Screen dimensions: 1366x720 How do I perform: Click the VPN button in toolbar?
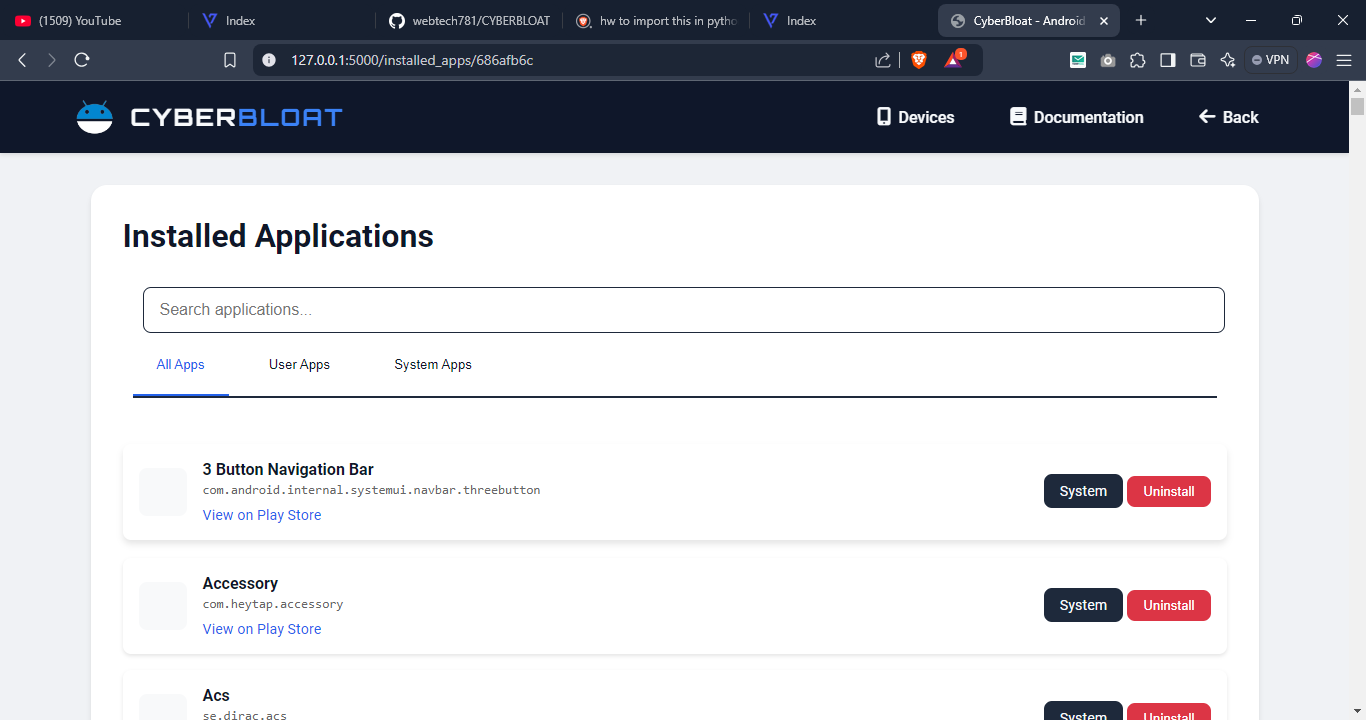coord(1270,60)
